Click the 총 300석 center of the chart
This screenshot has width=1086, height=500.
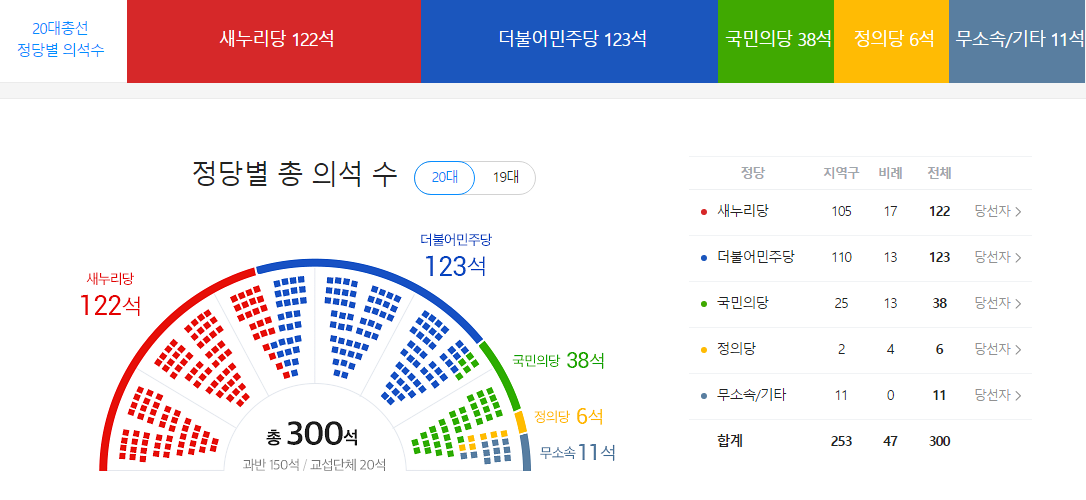point(314,435)
